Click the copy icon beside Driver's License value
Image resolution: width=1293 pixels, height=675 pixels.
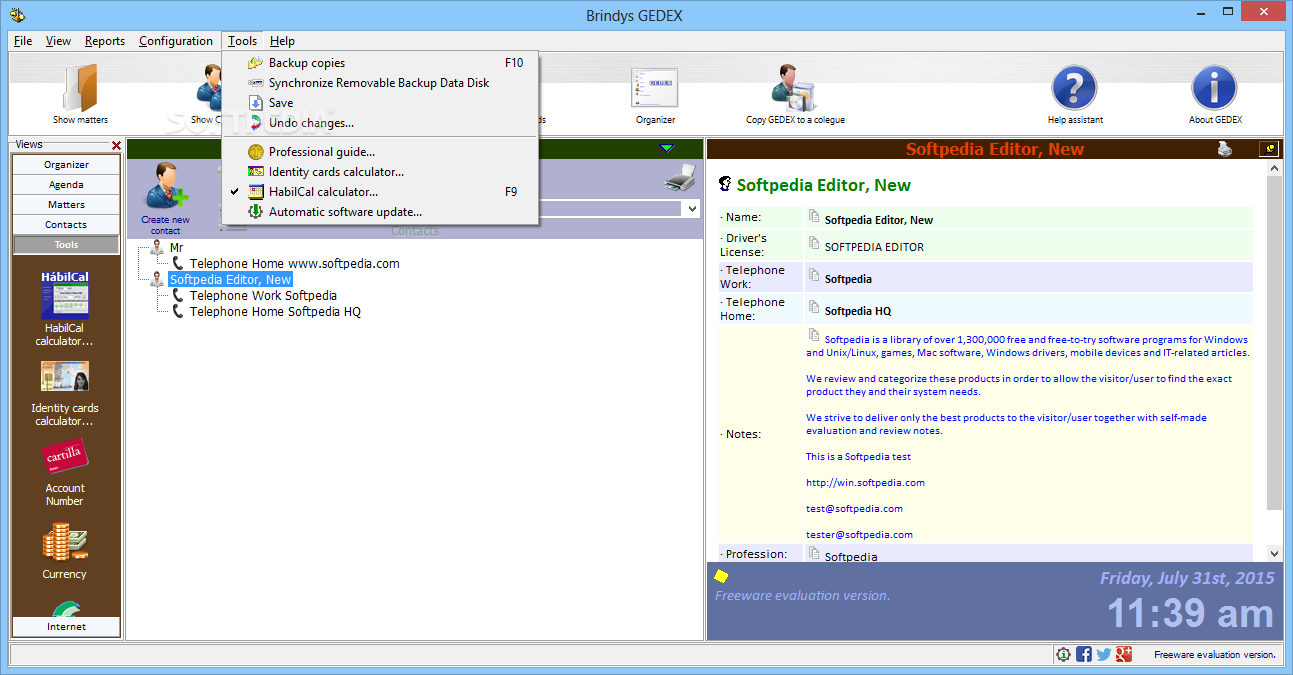point(814,243)
